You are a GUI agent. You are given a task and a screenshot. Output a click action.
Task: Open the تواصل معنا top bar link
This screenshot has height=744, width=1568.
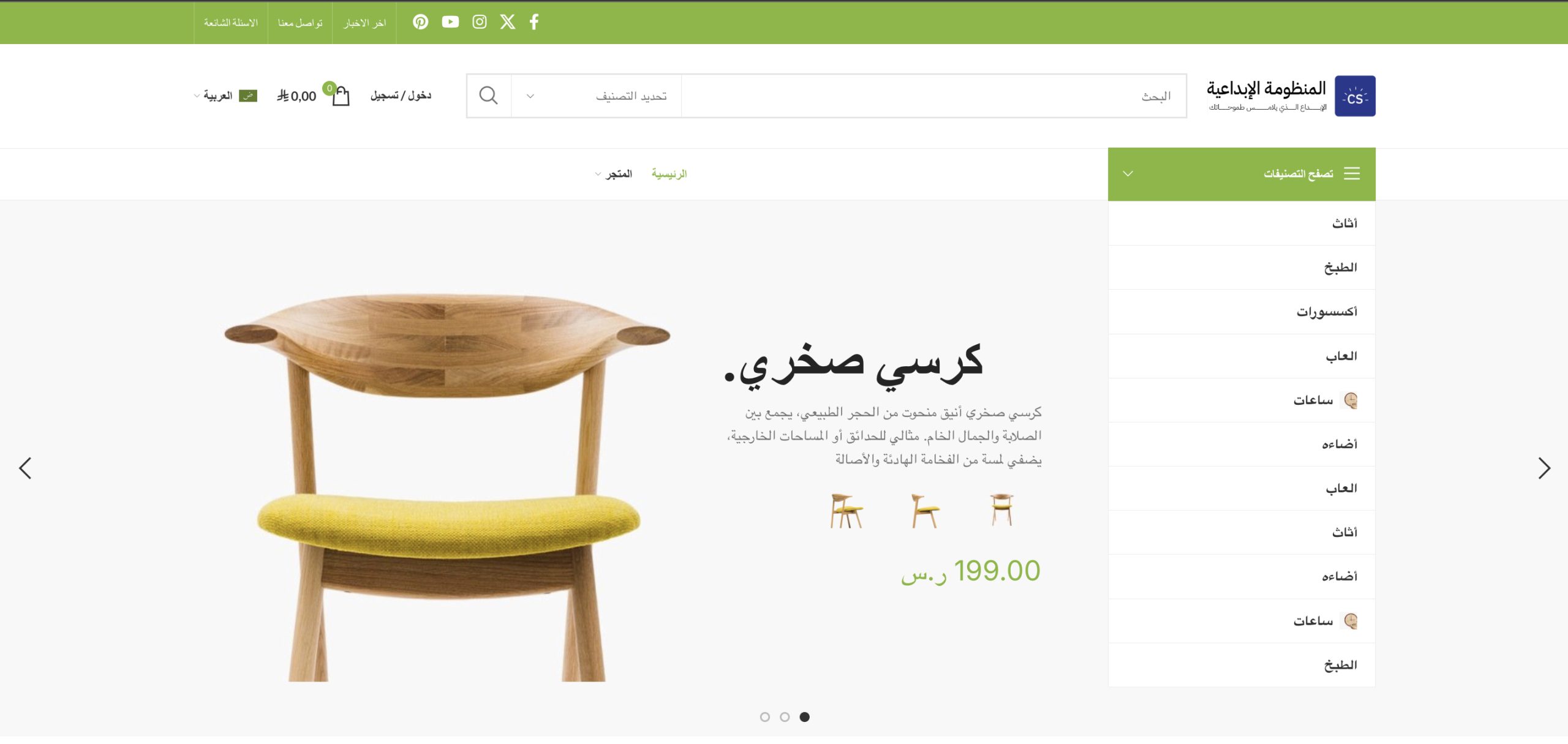click(x=300, y=23)
